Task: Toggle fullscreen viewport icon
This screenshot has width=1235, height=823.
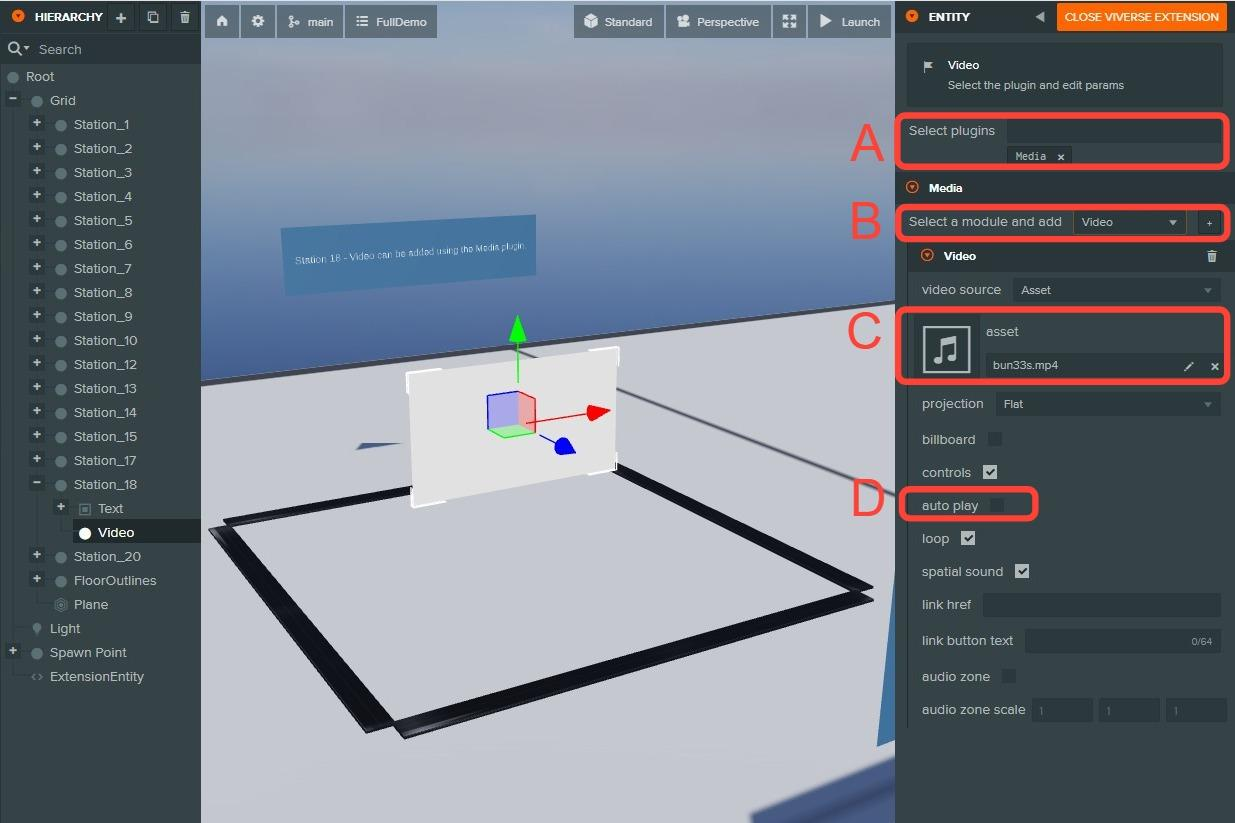Action: tap(789, 21)
